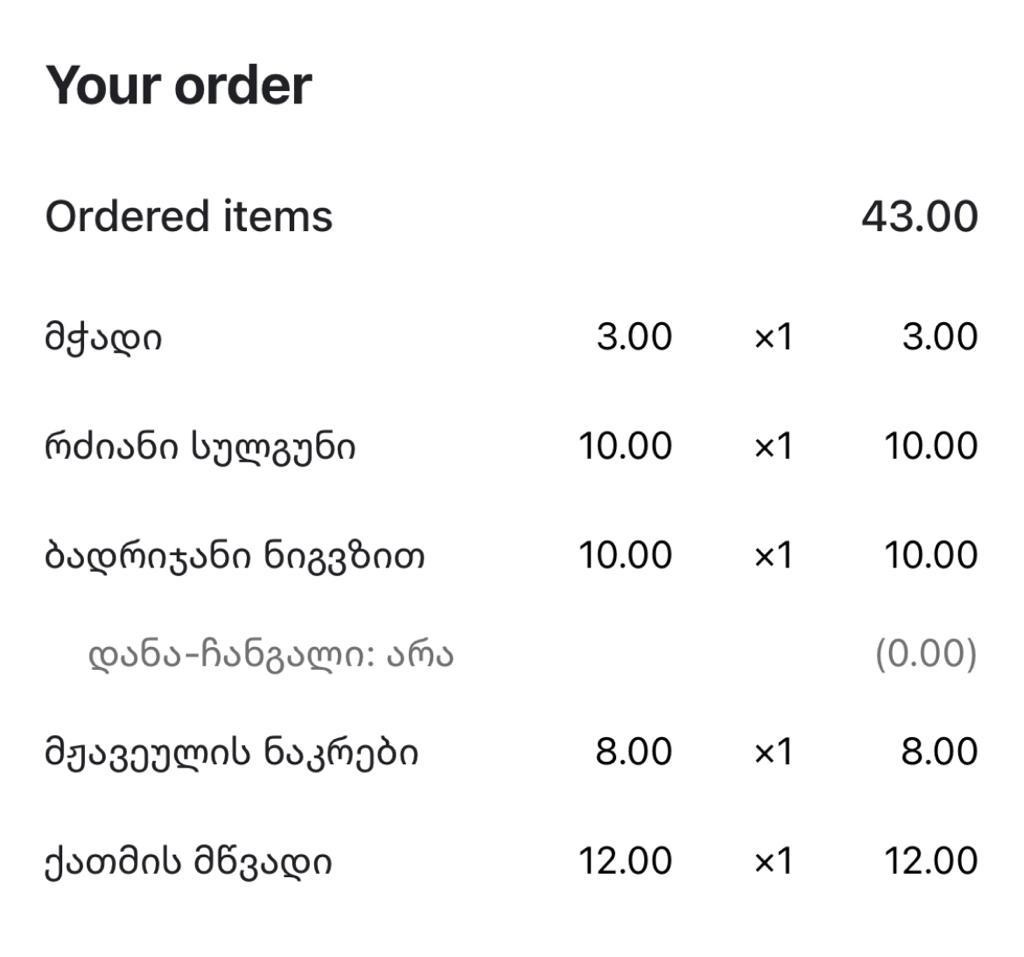Image resolution: width=1024 pixels, height=957 pixels.
Task: Open the მჟავეულის ნაკრები item
Action: pos(231,753)
